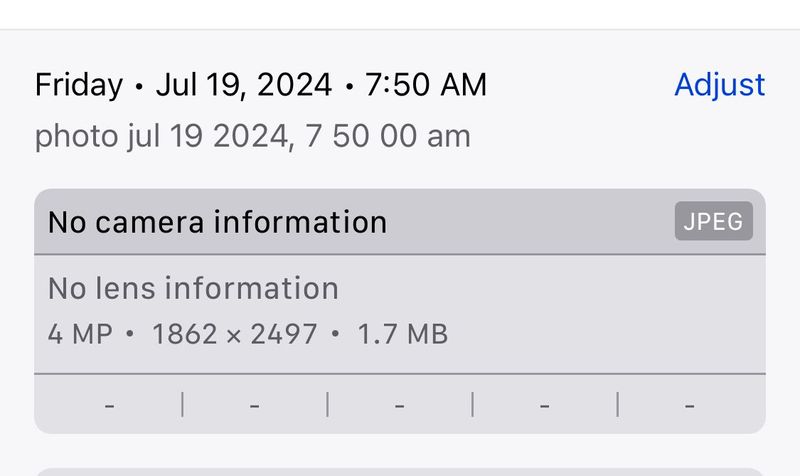Screen dimensions: 800x476
Task: Click the white bar above the date
Action: (400, 13)
